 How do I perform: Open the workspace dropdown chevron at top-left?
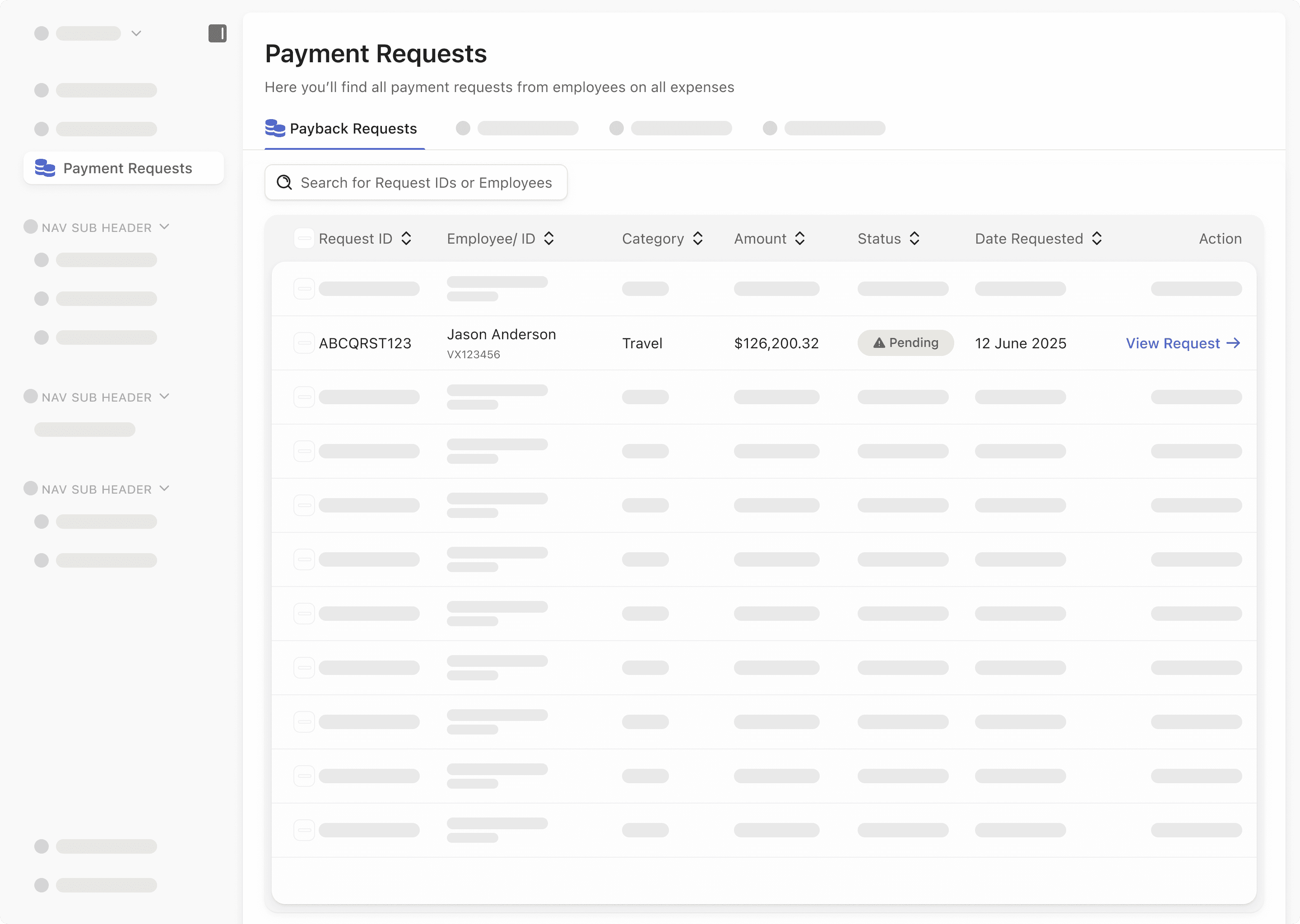(136, 33)
